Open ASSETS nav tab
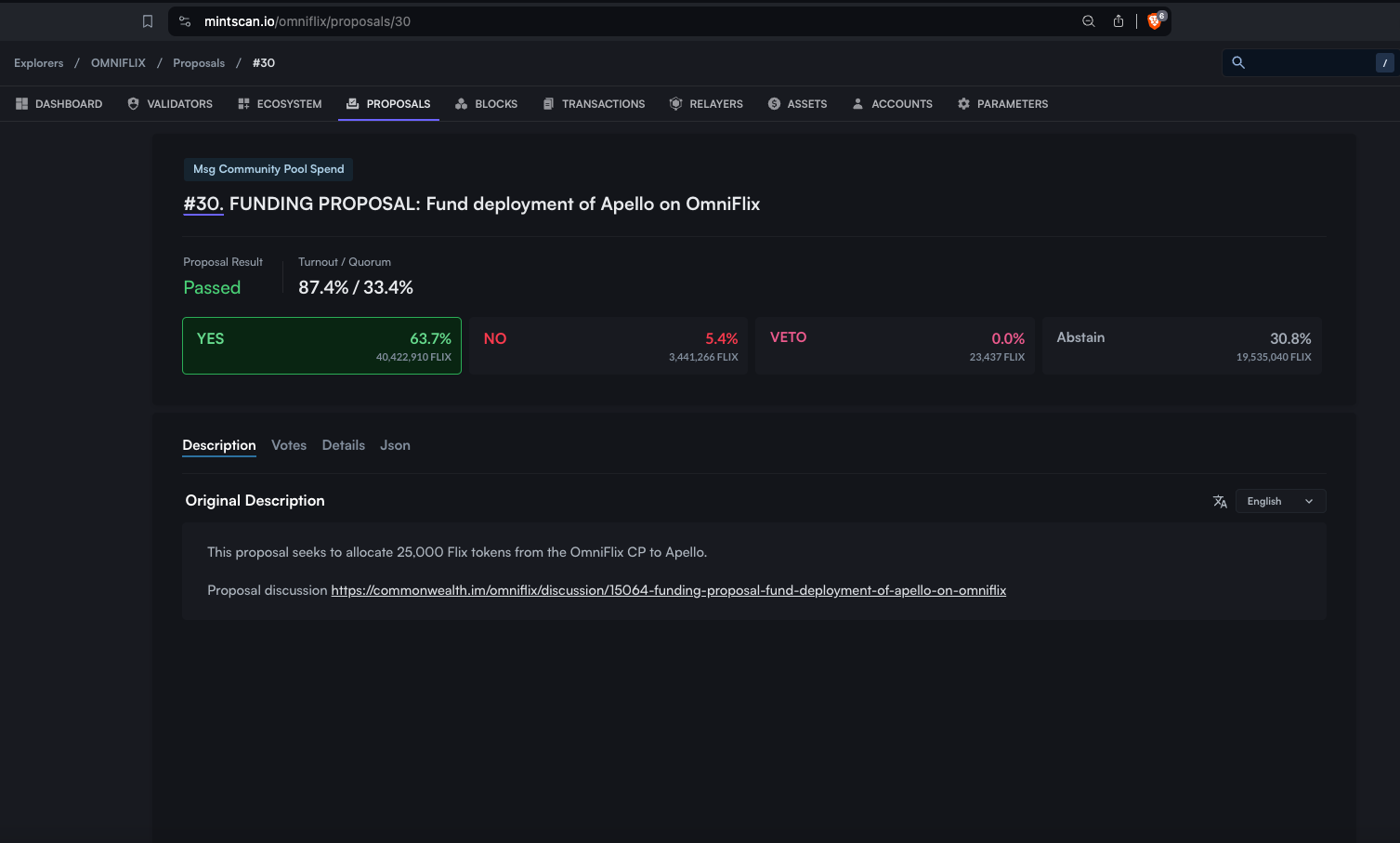The width and height of the screenshot is (1400, 843). tap(797, 104)
